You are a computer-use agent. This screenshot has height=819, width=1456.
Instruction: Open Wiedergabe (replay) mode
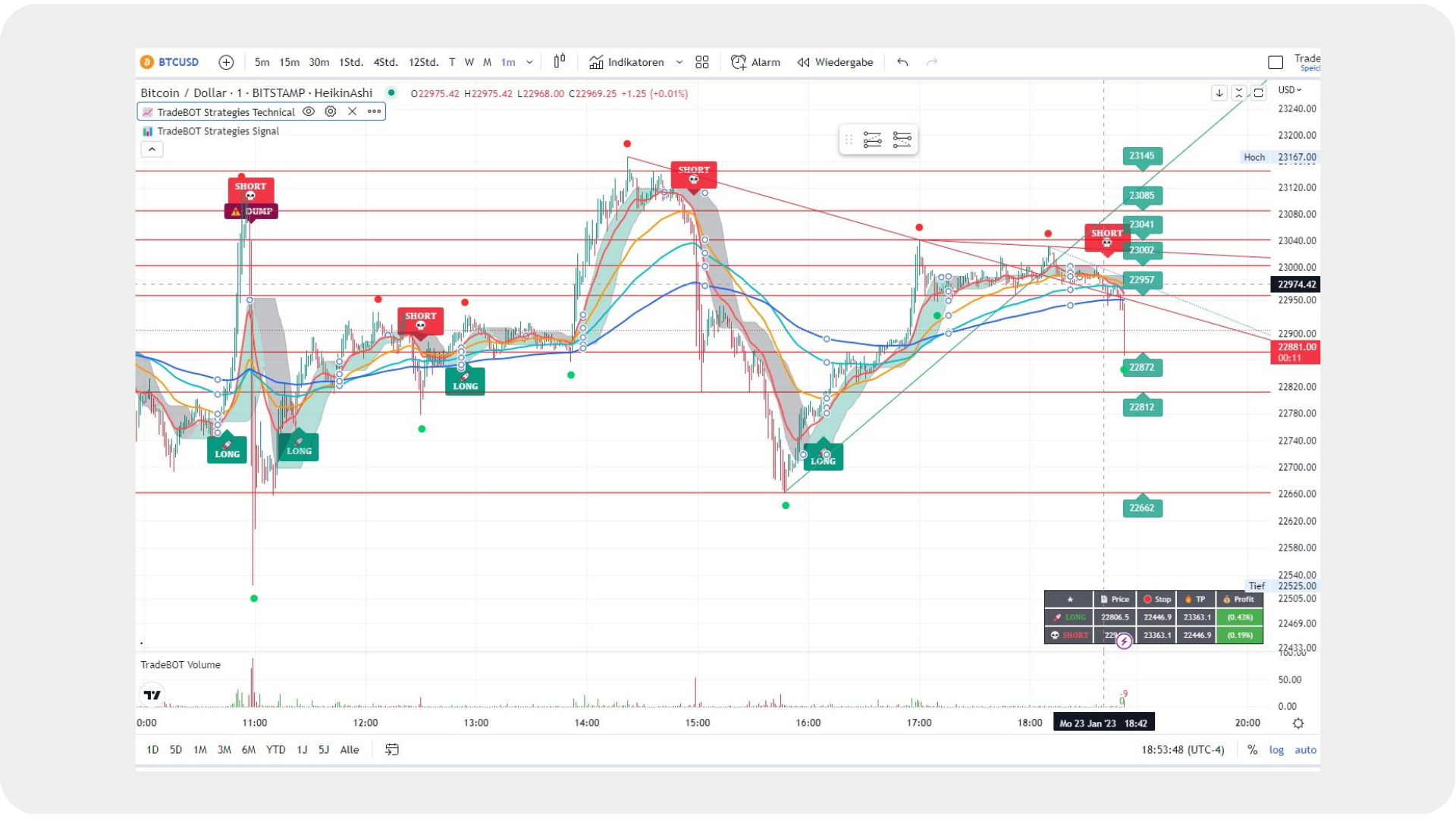[834, 62]
